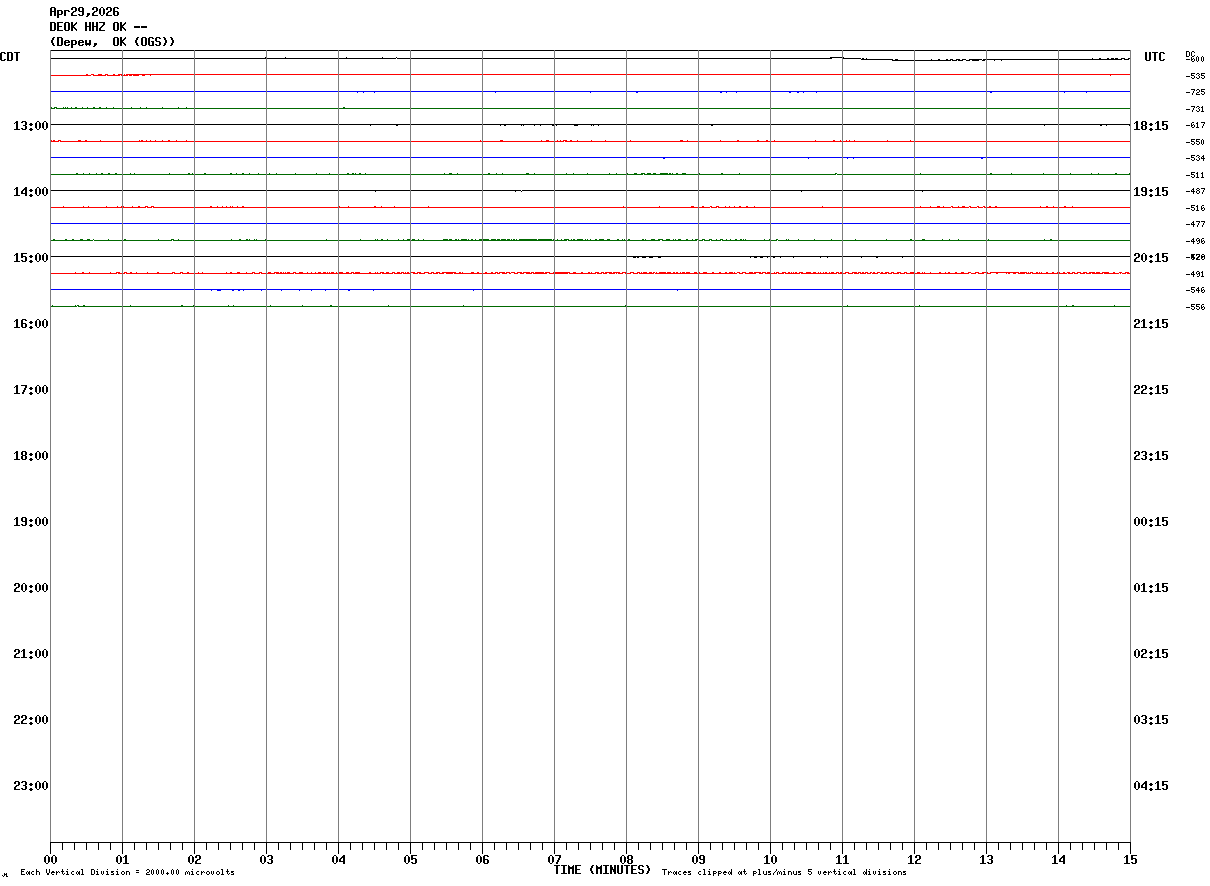Select the 17:00 CDT time label
1210x886 pixels.
(30, 390)
